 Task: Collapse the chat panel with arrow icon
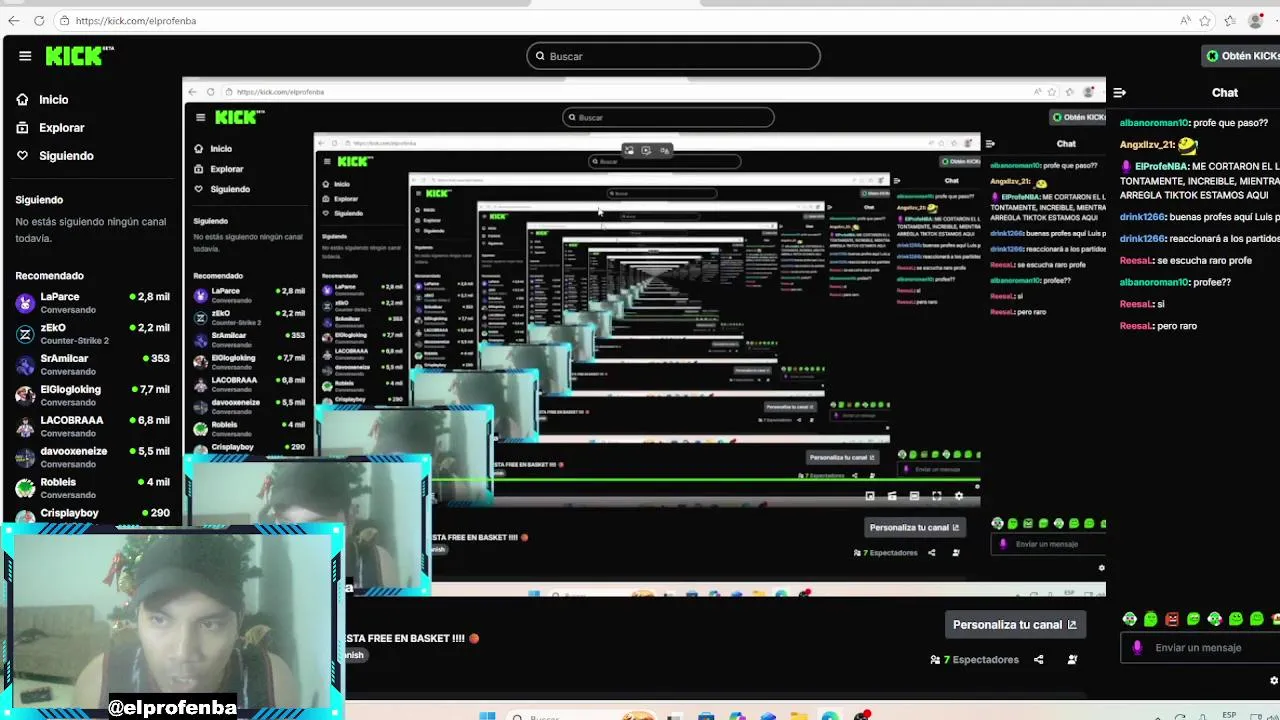click(x=1120, y=92)
